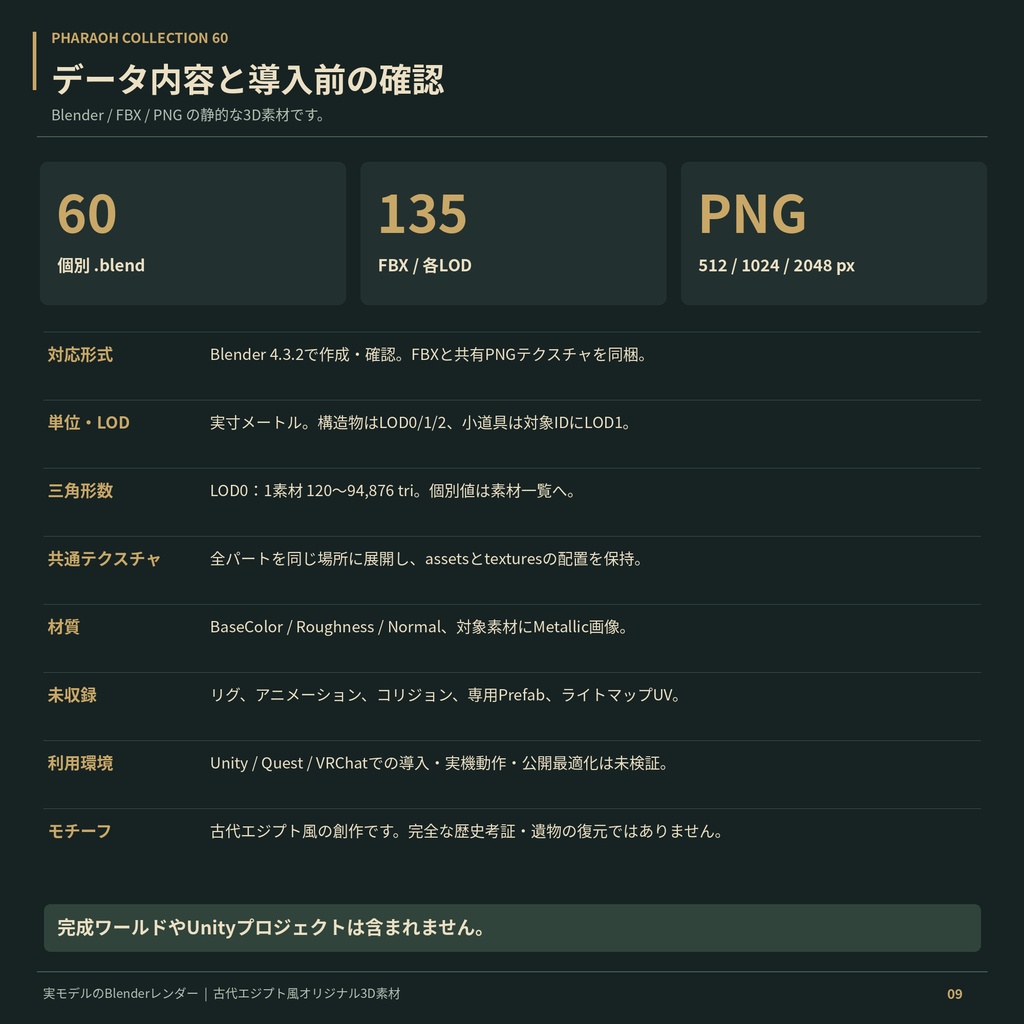Click the gold number 60
This screenshot has width=1024, height=1024.
pos(87,214)
